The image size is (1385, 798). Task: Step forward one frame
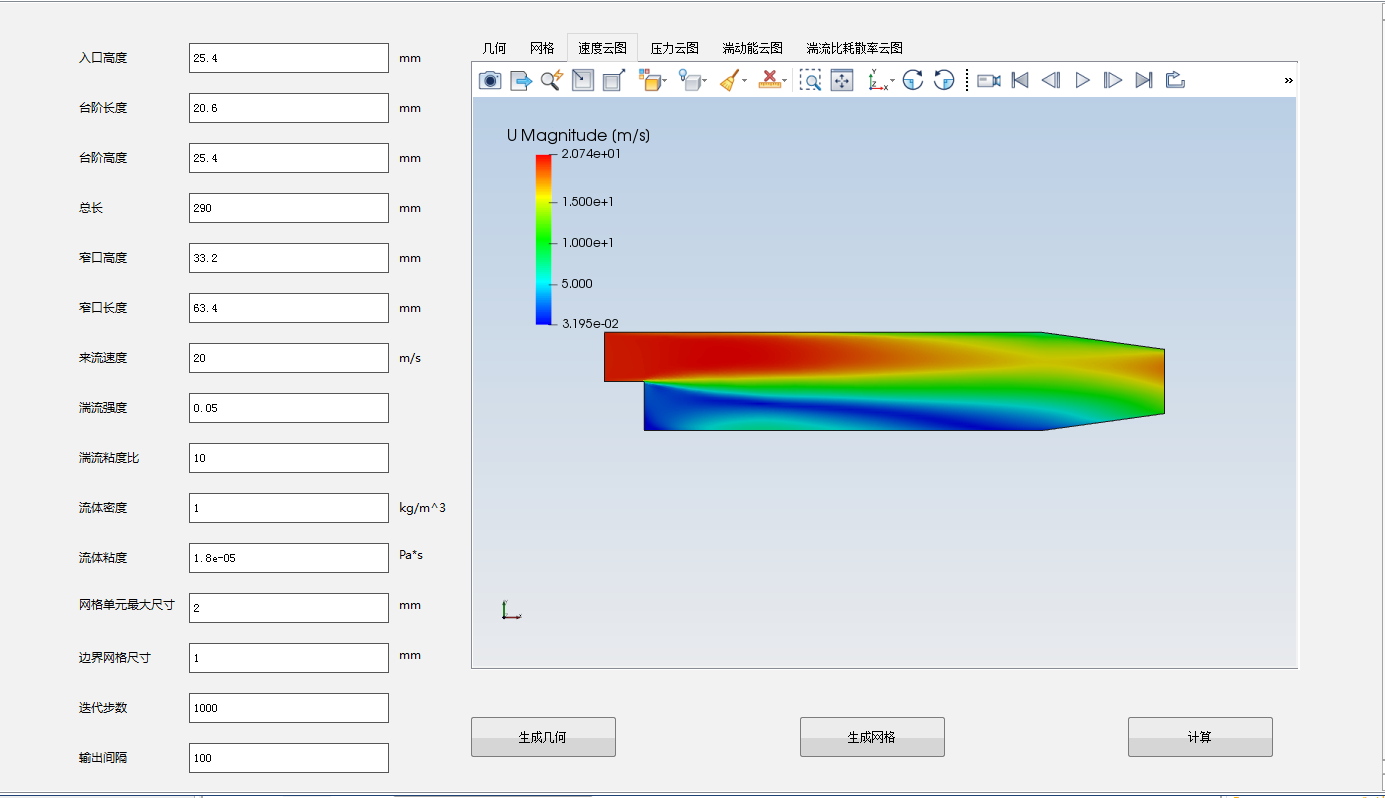click(x=1113, y=80)
